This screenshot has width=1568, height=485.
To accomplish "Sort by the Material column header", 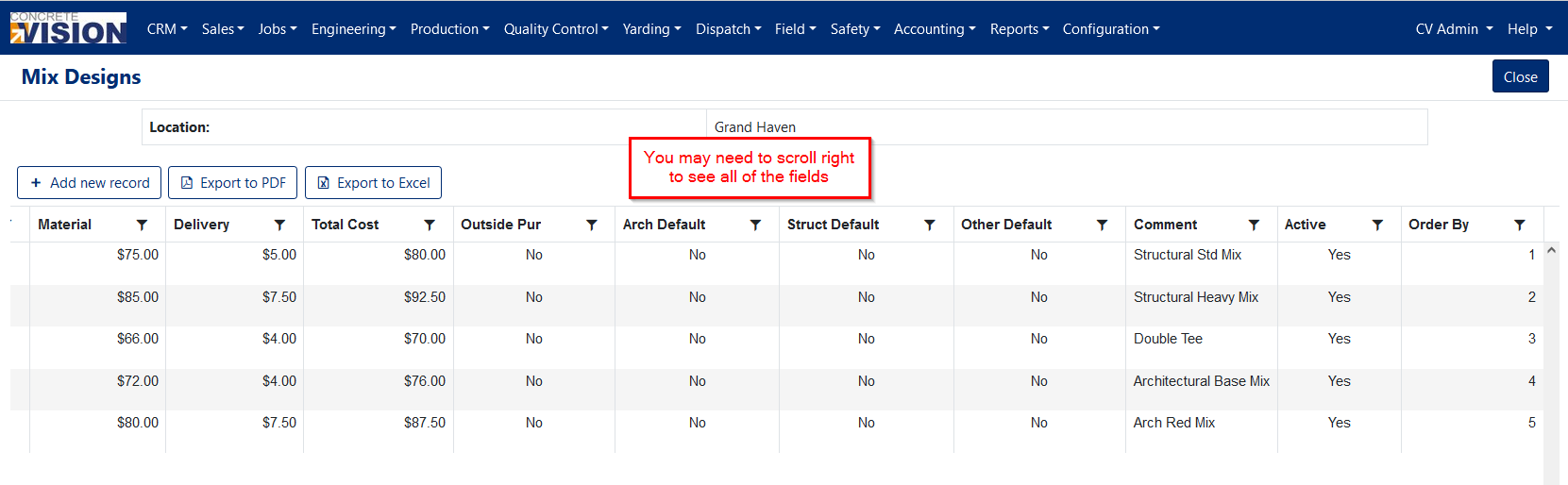I will (x=64, y=225).
